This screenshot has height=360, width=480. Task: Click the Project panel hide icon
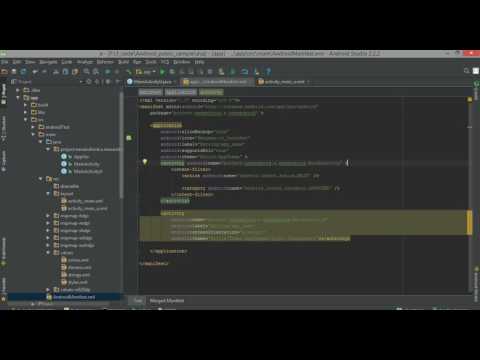(117, 82)
